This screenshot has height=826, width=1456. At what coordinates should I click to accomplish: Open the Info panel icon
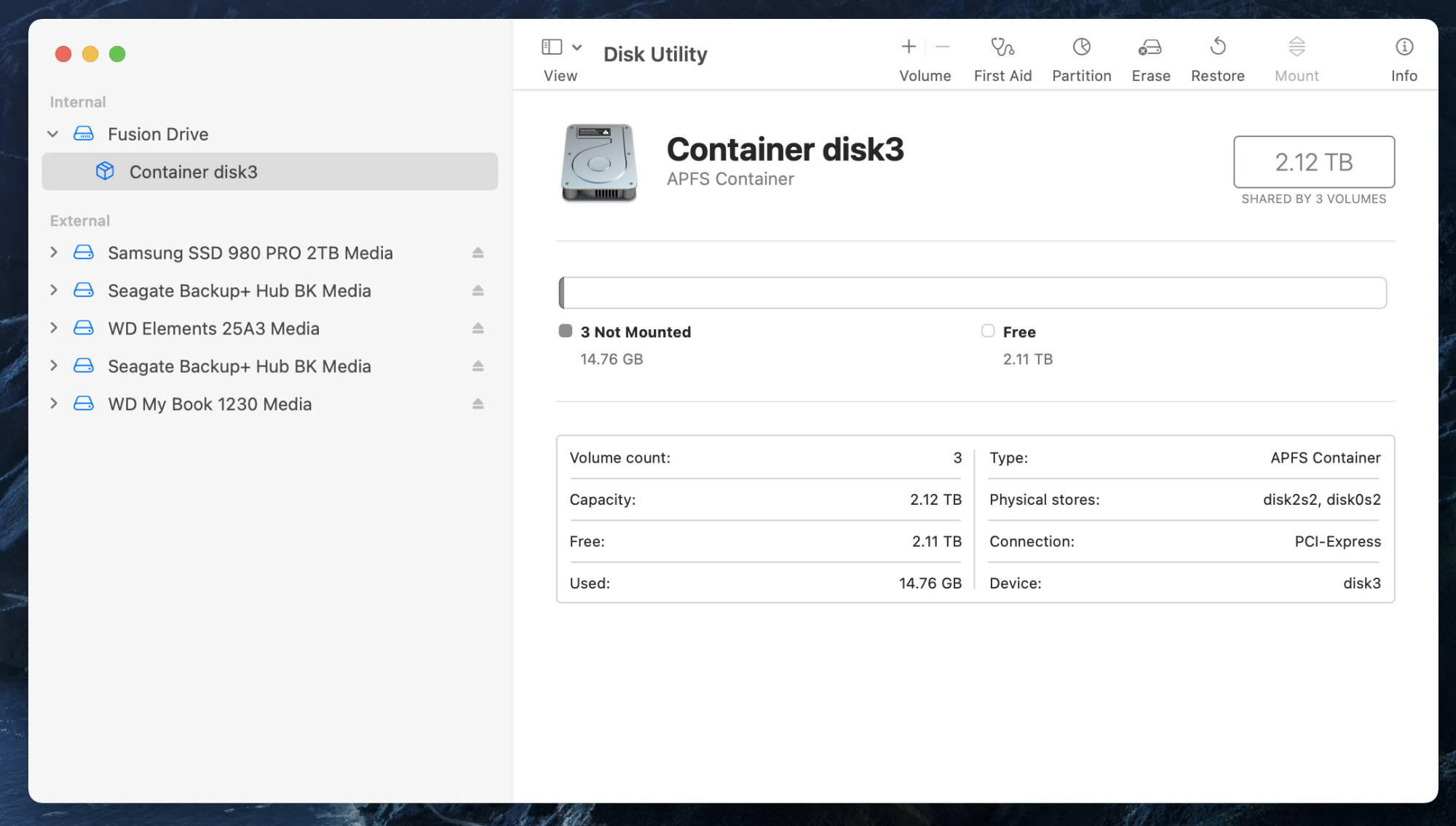[1404, 47]
